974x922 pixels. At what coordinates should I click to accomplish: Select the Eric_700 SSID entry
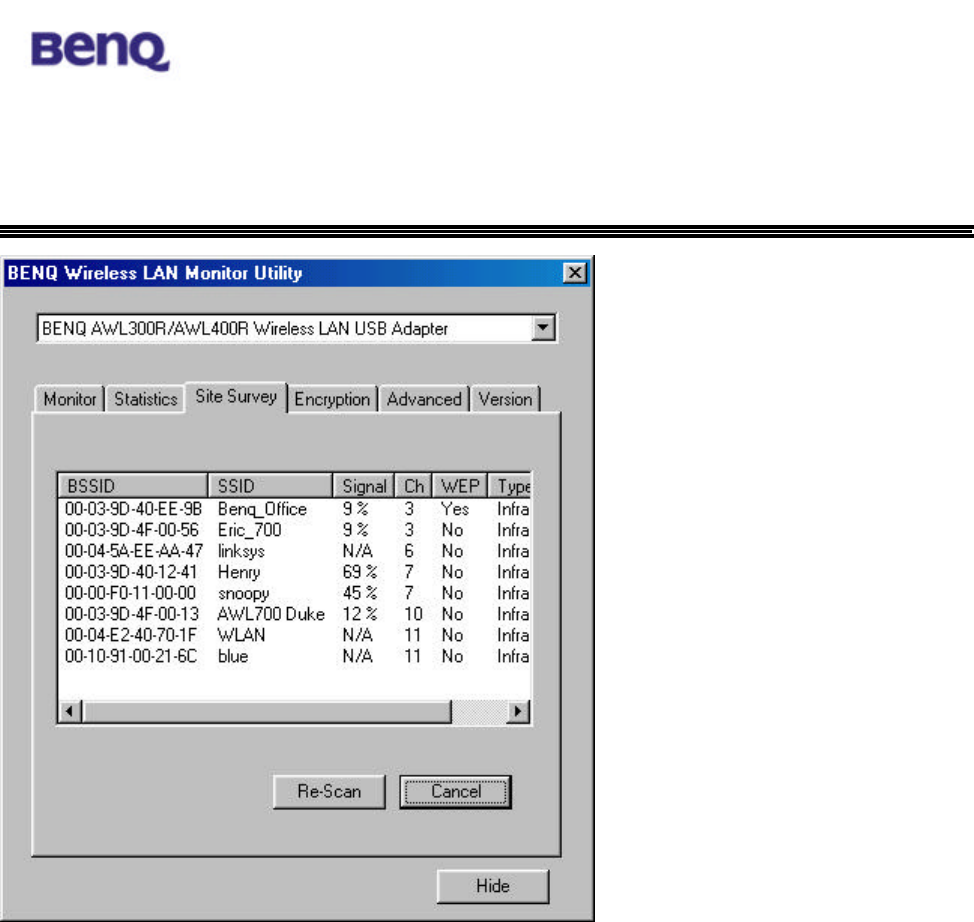(x=249, y=530)
